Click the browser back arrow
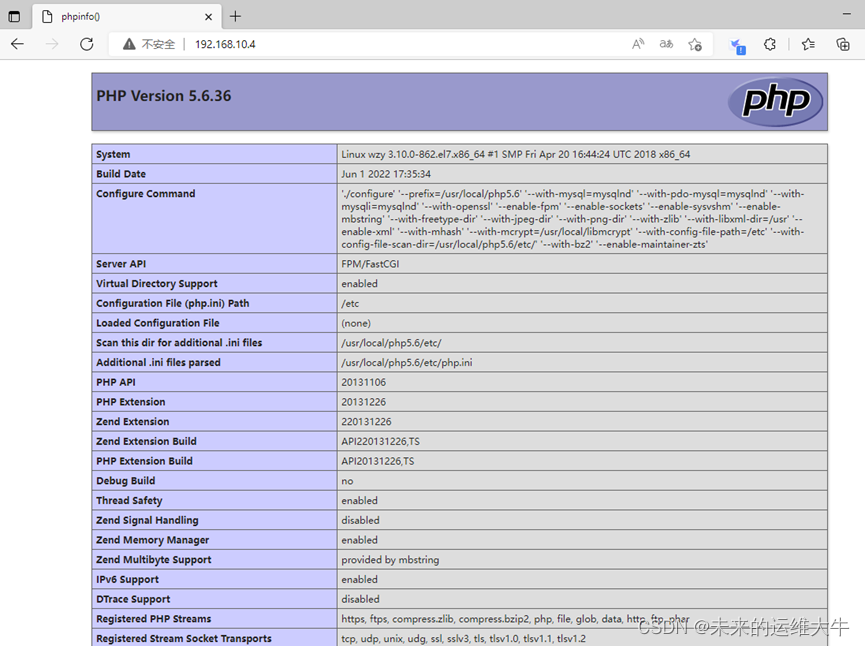Viewport: 865px width, 646px height. [18, 44]
